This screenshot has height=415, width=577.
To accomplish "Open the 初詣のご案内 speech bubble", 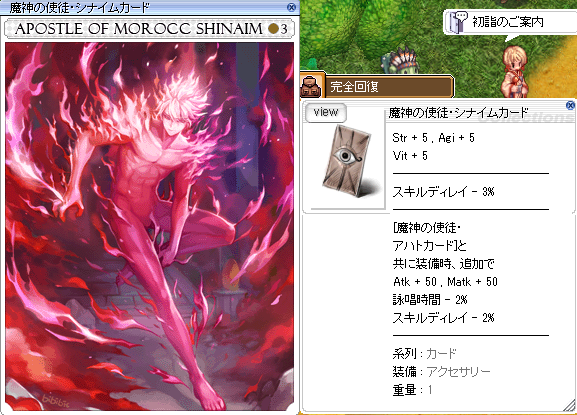I will click(x=510, y=22).
